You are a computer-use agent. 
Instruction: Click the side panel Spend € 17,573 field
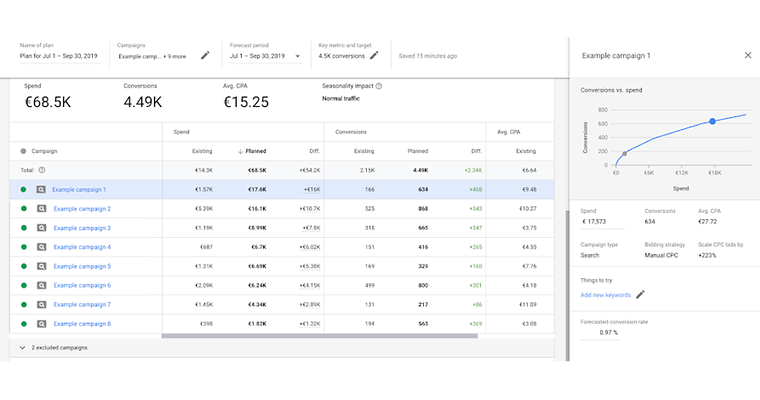(602, 222)
